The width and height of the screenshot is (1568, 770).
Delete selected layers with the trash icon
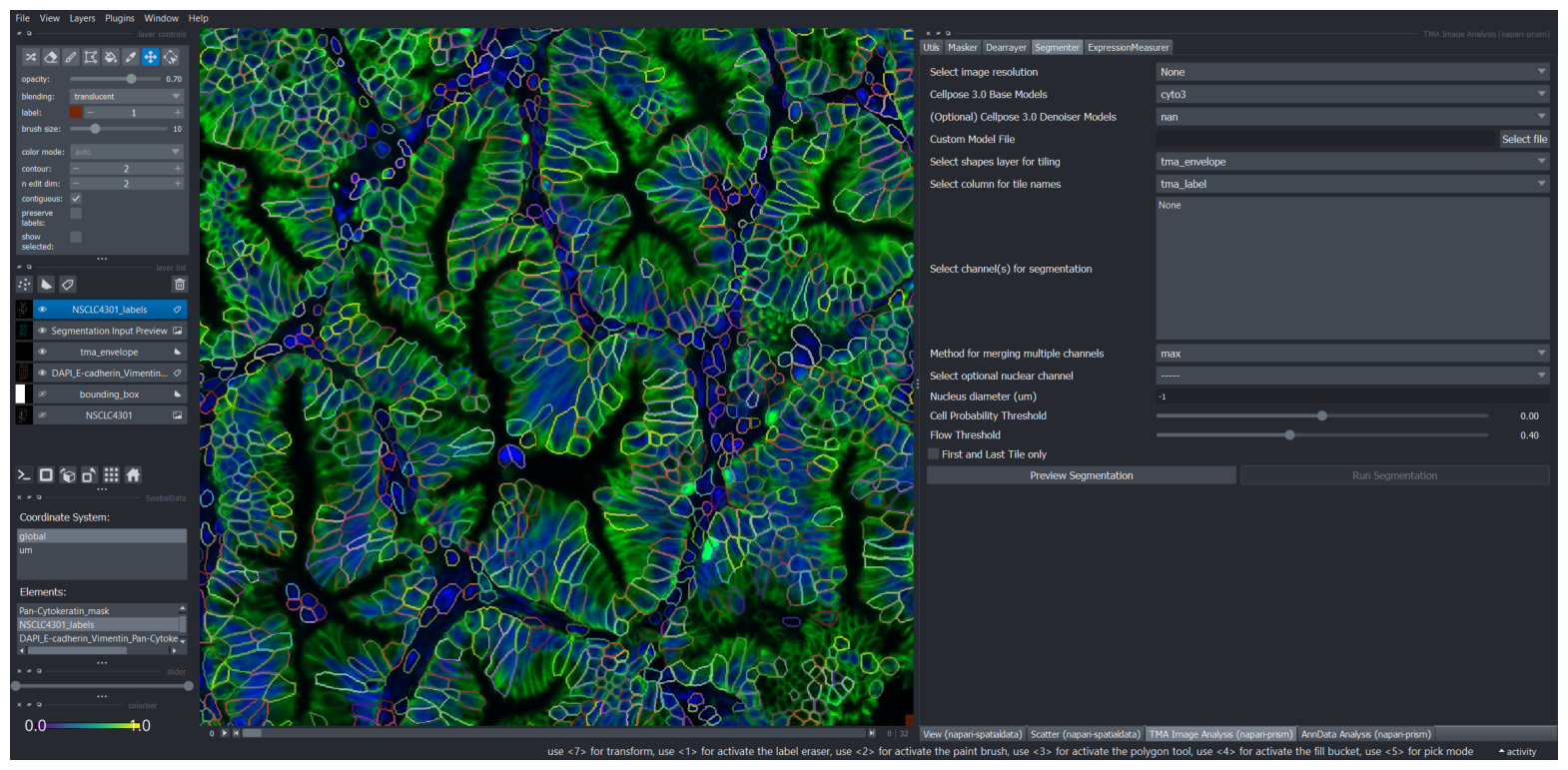pyautogui.click(x=180, y=285)
